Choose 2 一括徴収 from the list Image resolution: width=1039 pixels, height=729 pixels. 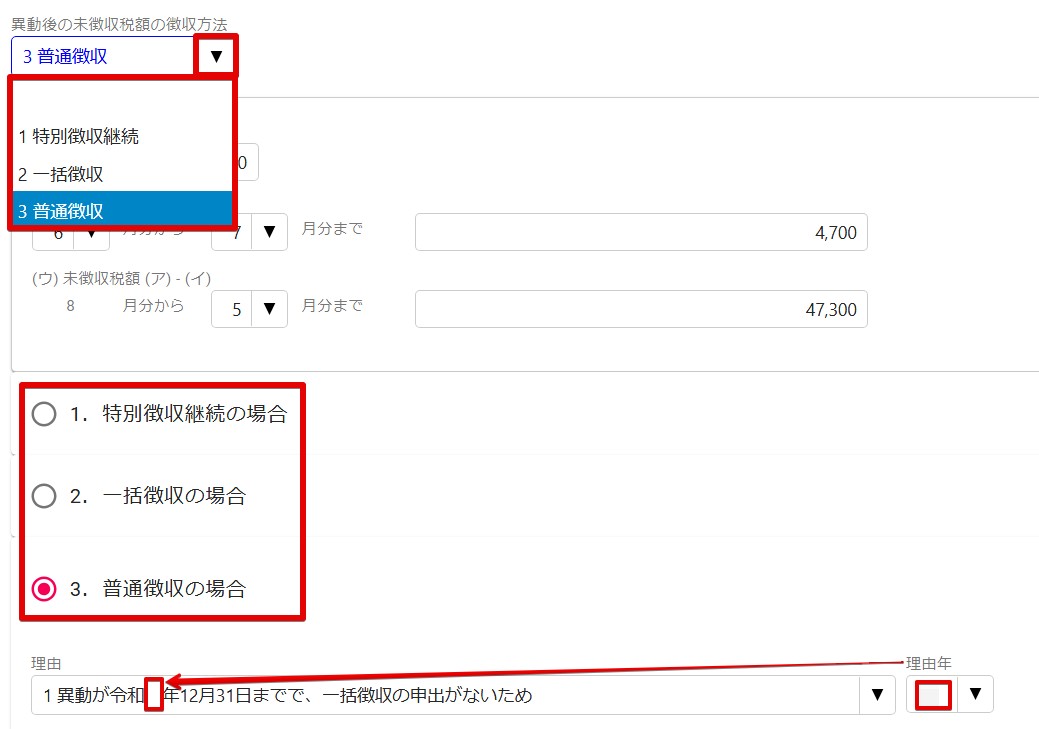[x=123, y=174]
